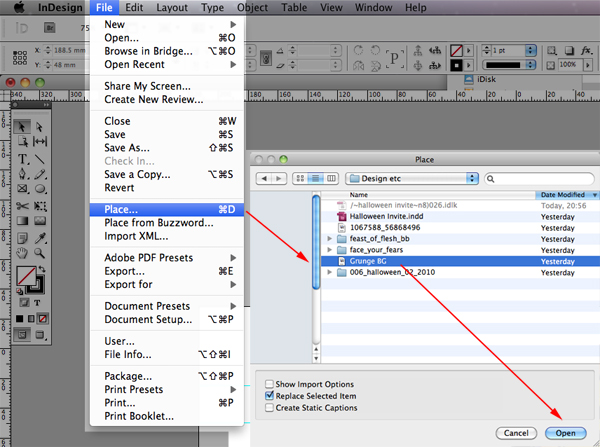Expand the face_your_fears folder
This screenshot has height=447, width=600.
tap(329, 250)
